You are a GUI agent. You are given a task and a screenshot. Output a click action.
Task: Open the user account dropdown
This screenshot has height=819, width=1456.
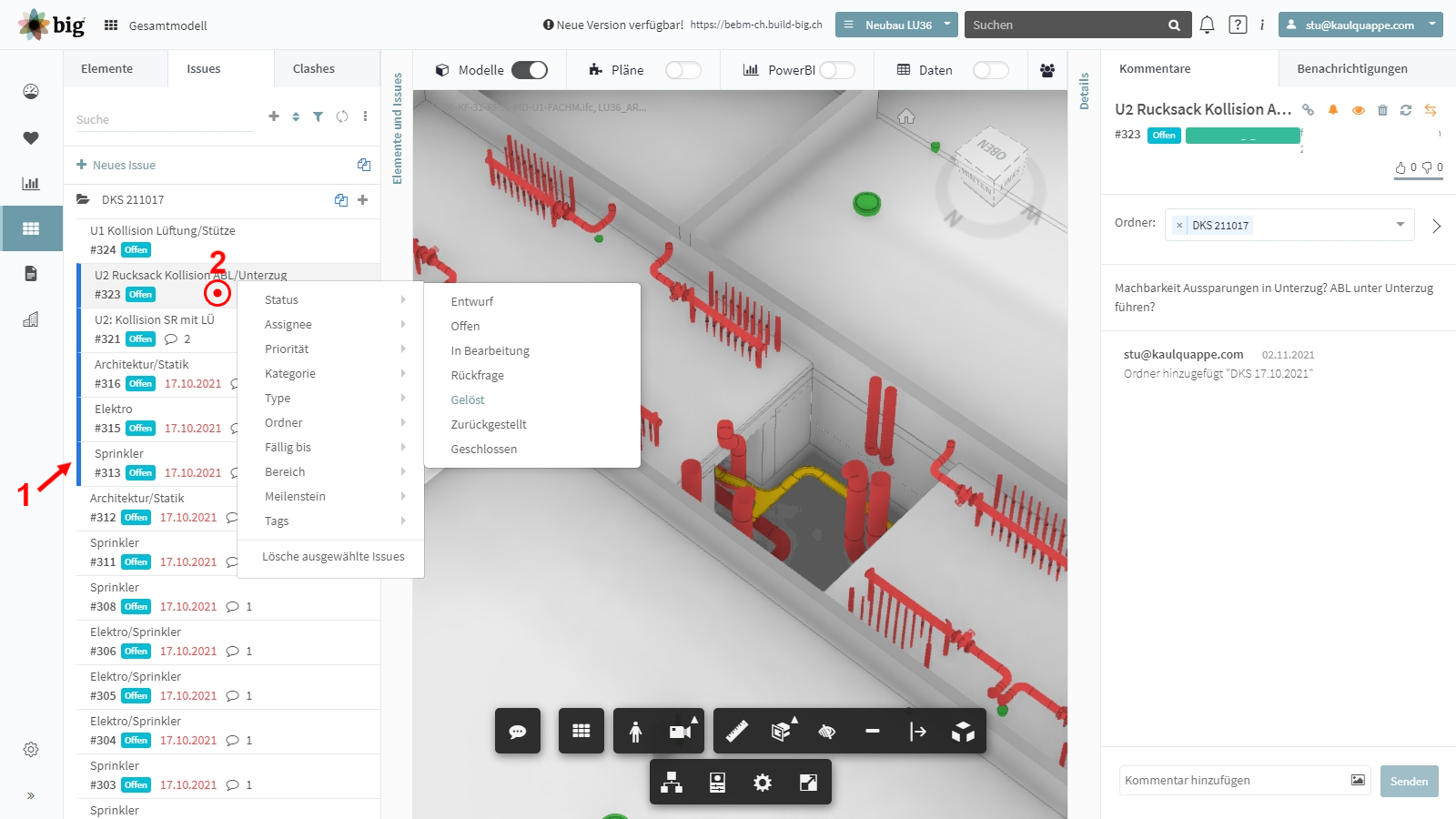click(x=1360, y=25)
